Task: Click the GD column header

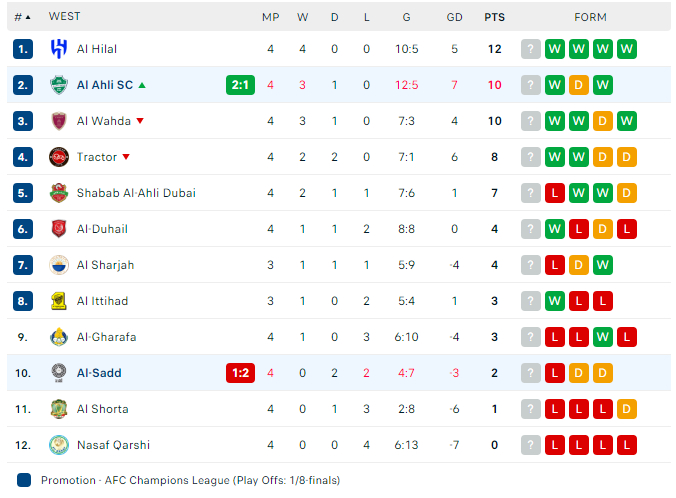Action: pos(454,16)
